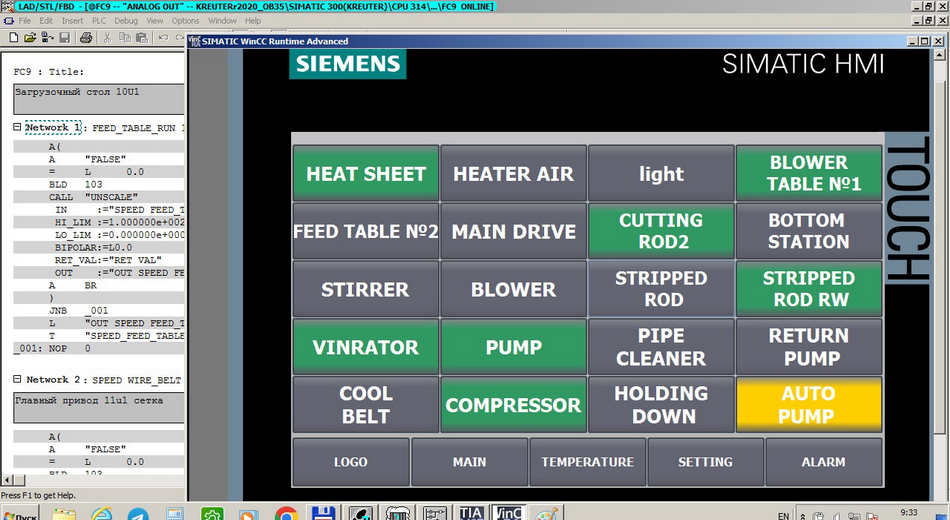
Task: Click the Open folder toolbar icon
Action: [x=30, y=38]
